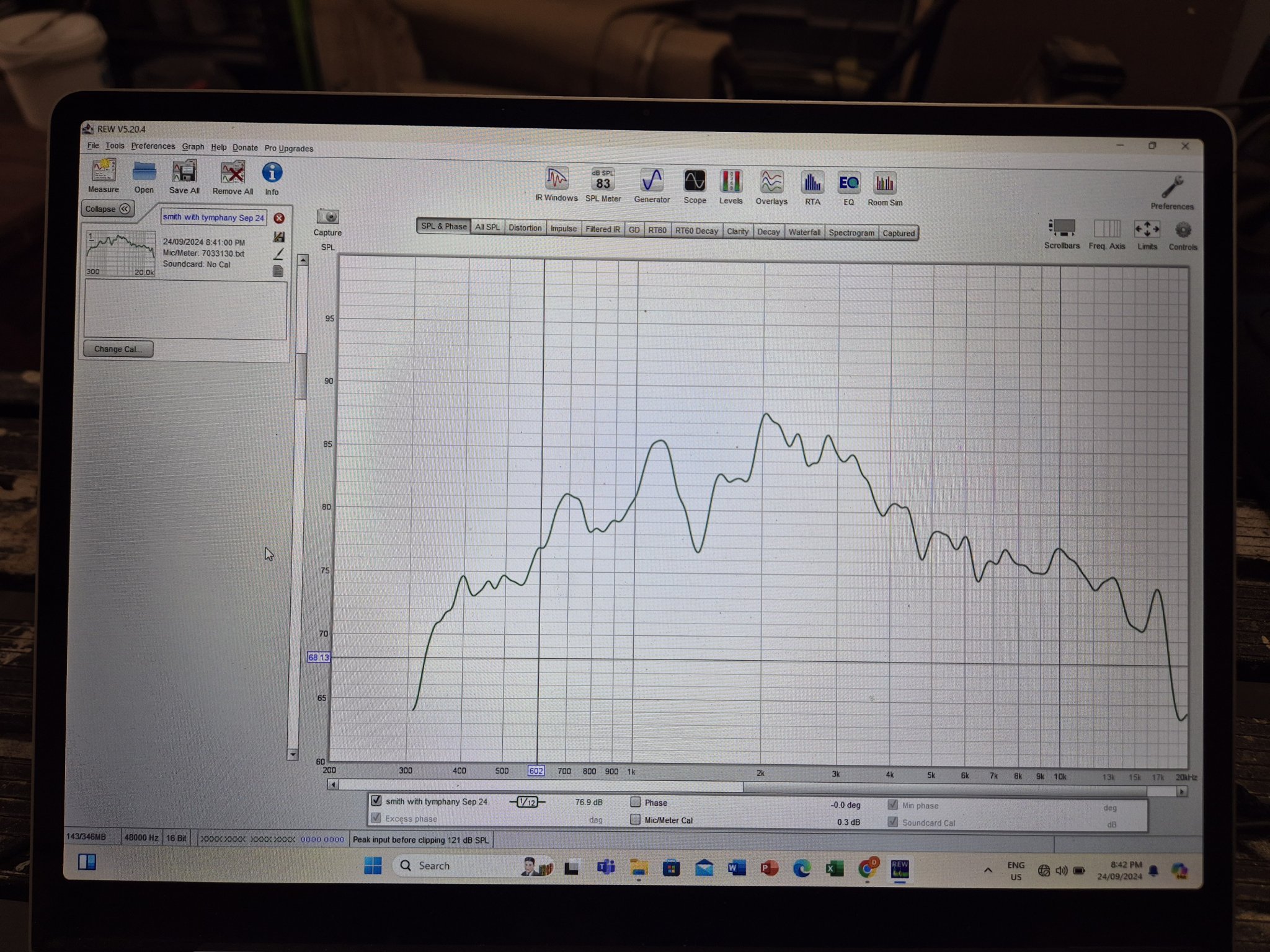The image size is (1270, 952).
Task: Click the measurement thumbnail graph
Action: click(121, 253)
